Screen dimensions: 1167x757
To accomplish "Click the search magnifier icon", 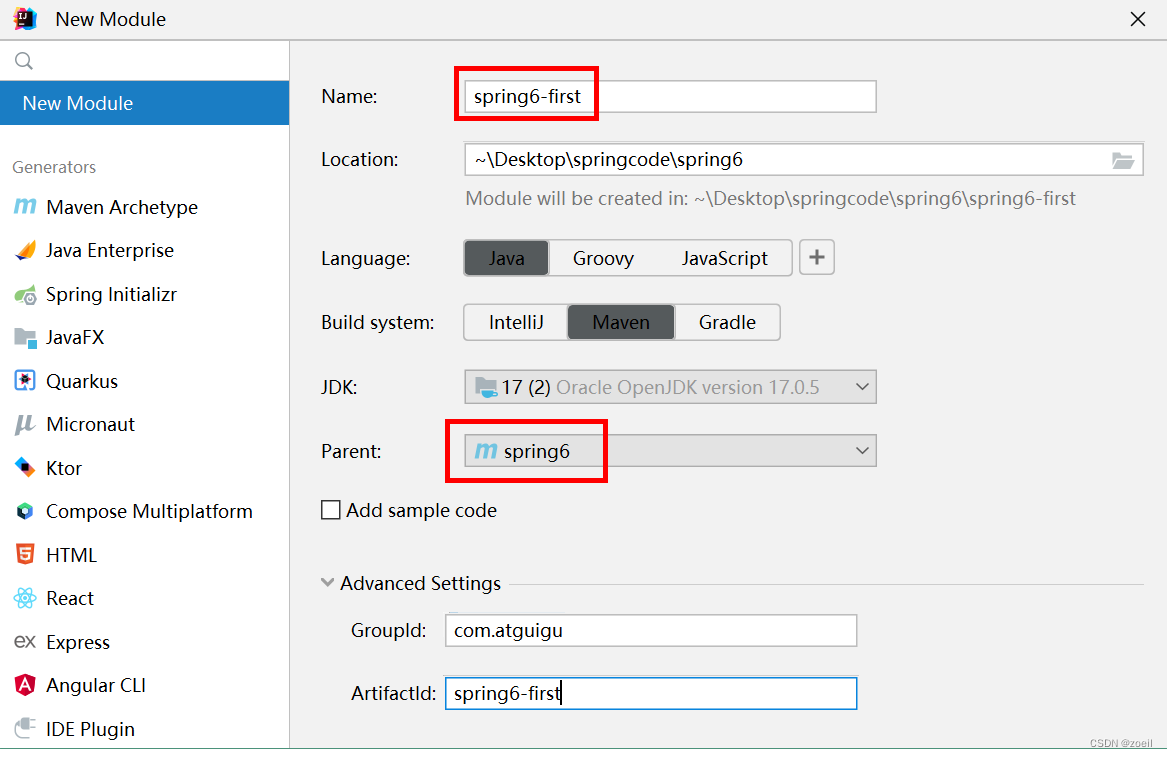I will pyautogui.click(x=24, y=61).
